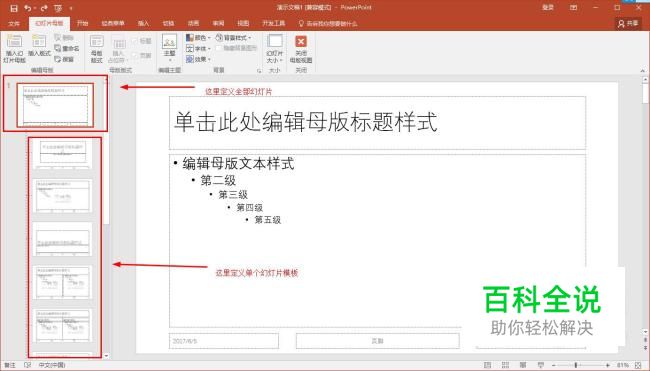The width and height of the screenshot is (650, 371).
Task: Open the 主题 (Themes) gallery dropdown
Action: click(x=170, y=48)
